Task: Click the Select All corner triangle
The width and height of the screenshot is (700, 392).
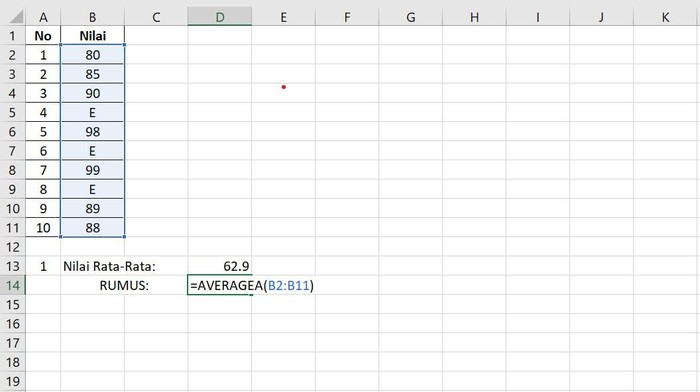Action: 15,17
